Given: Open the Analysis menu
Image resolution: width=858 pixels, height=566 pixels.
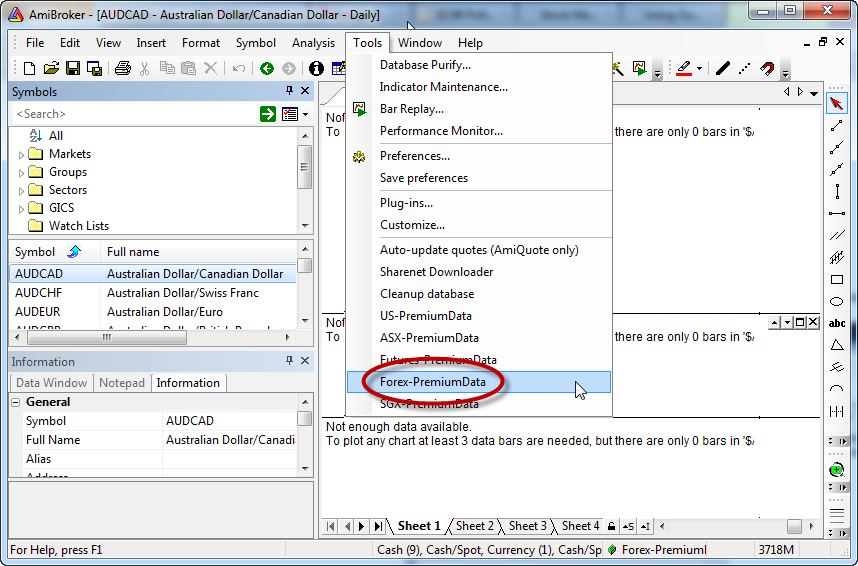Looking at the screenshot, I should (313, 43).
